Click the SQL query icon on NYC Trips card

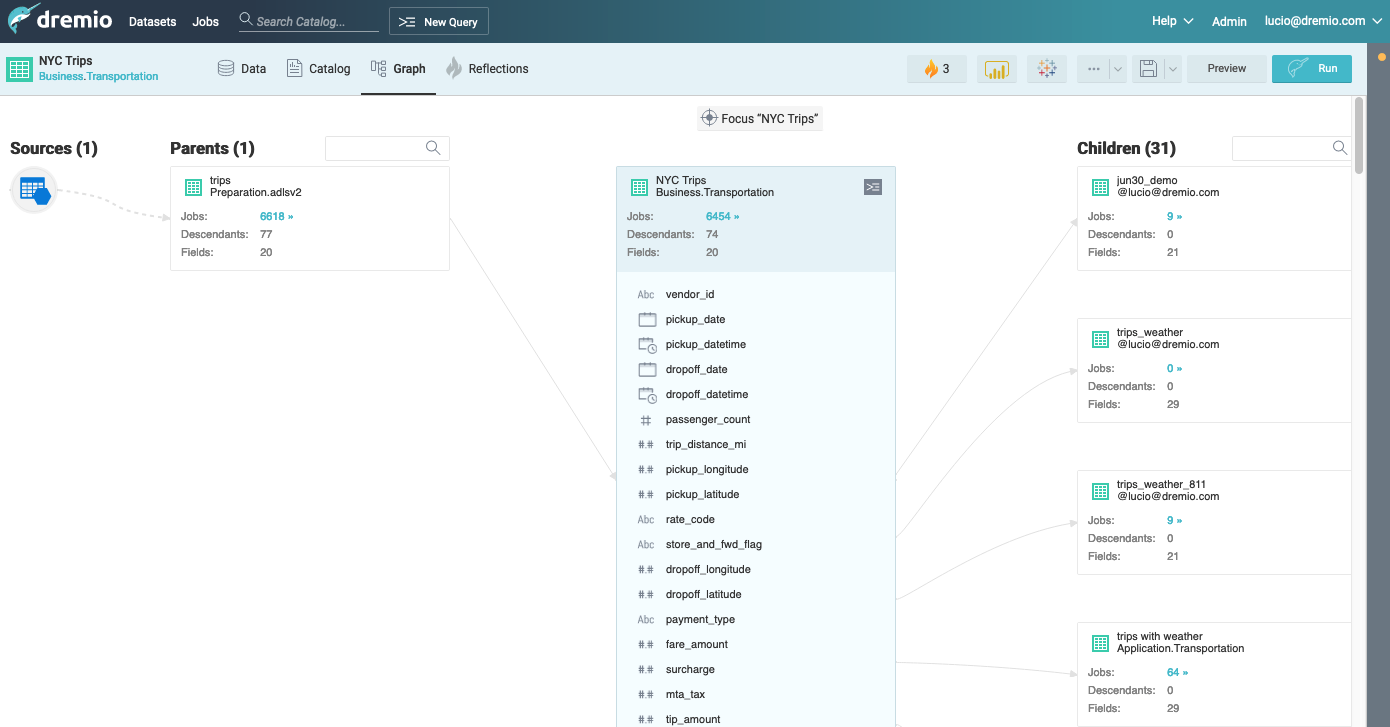click(872, 187)
